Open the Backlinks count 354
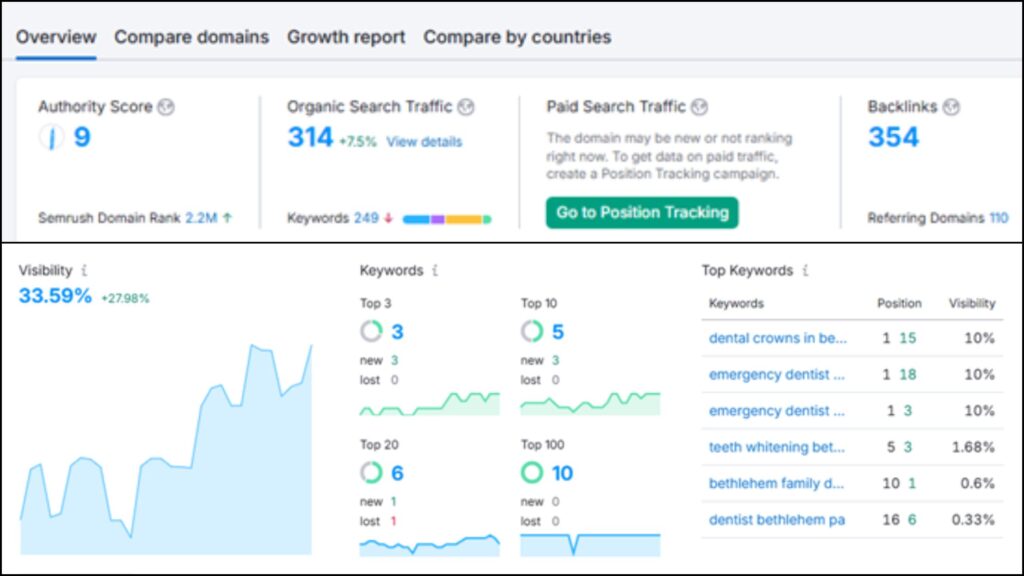1024x576 pixels. pos(893,137)
